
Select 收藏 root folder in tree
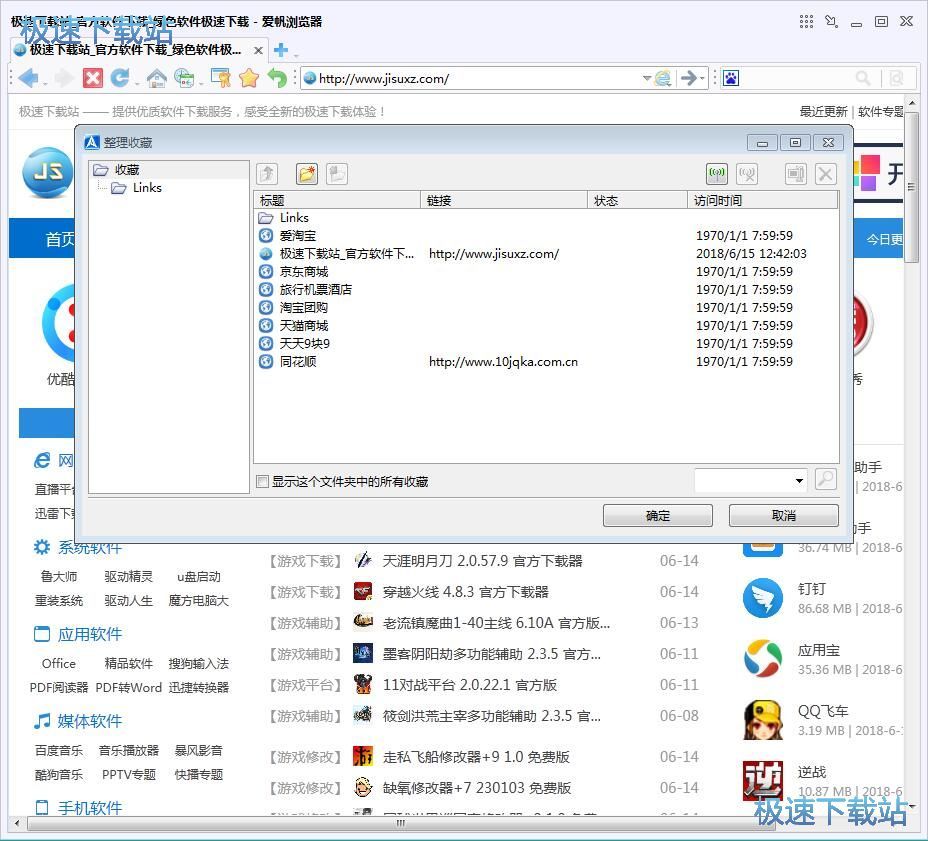click(x=127, y=170)
